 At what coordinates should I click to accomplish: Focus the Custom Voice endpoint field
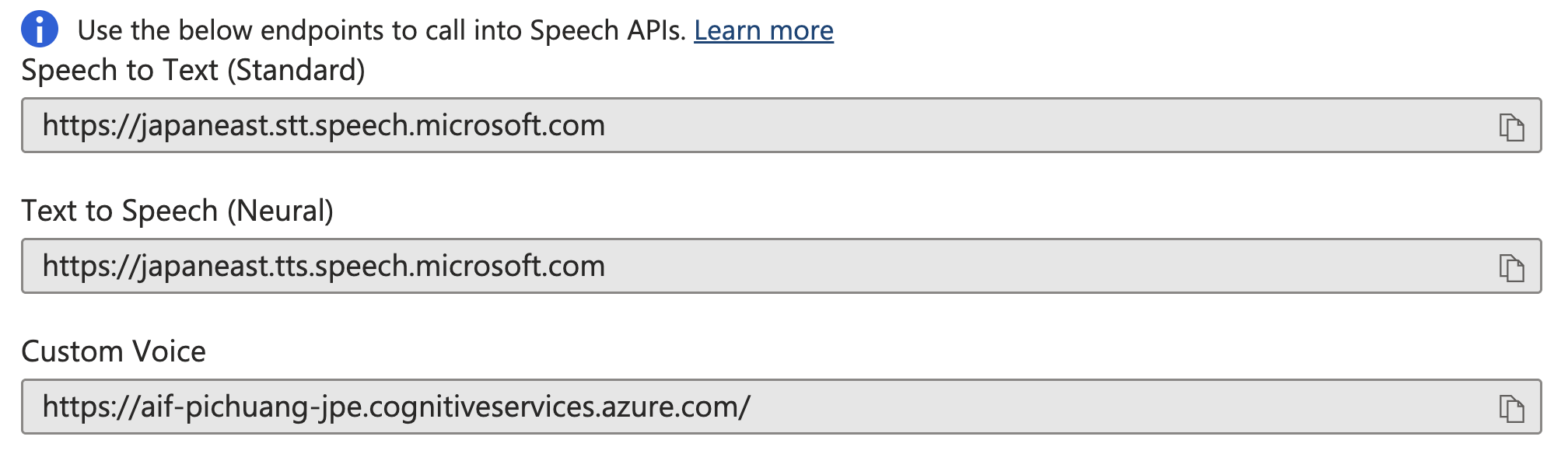(x=781, y=407)
